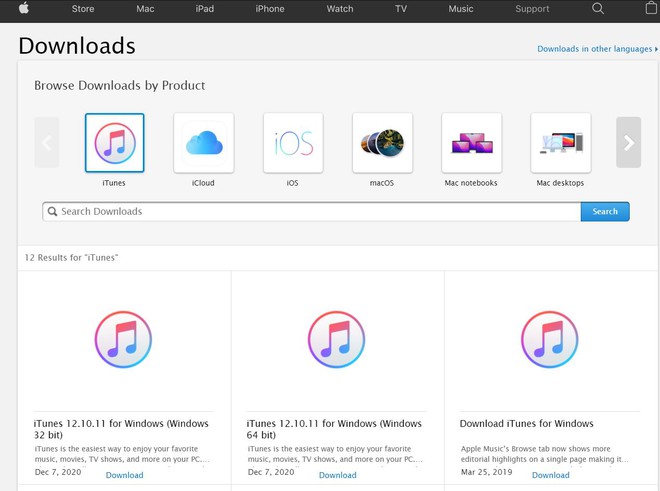
Task: Download iTunes 12.10.11 Windows 32 bit
Action: coord(124,475)
